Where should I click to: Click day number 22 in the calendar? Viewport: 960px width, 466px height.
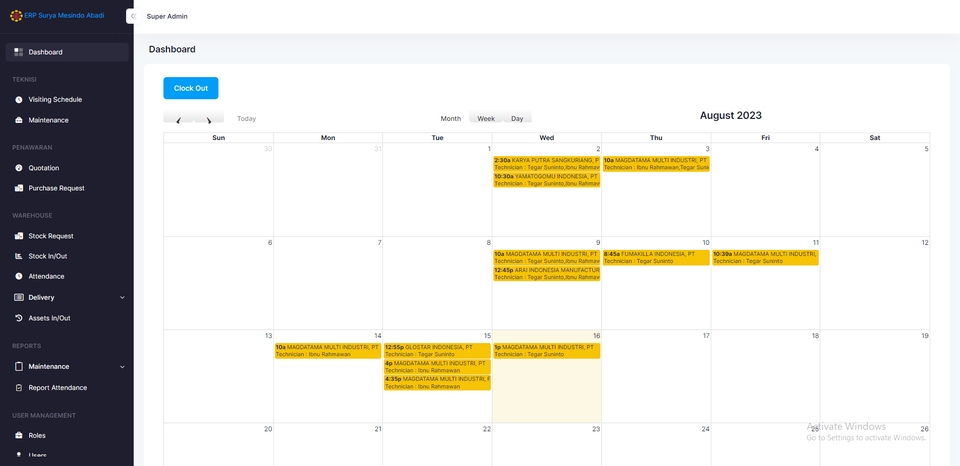pos(487,429)
